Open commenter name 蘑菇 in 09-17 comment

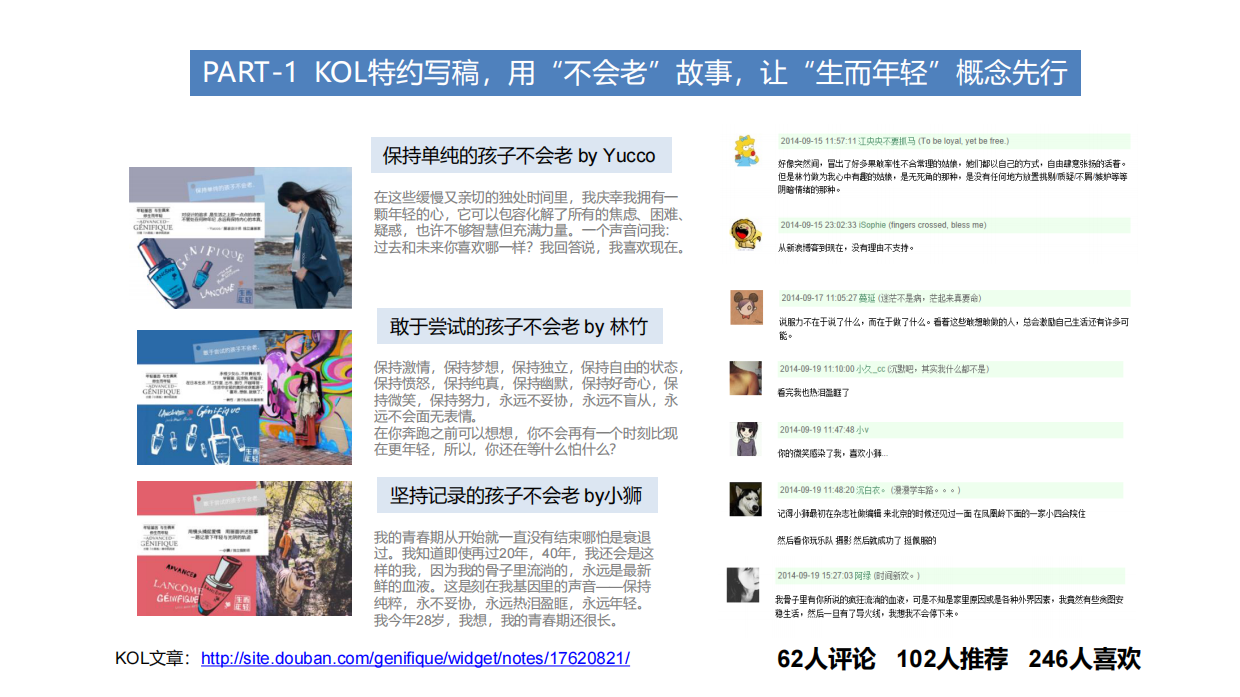click(869, 298)
